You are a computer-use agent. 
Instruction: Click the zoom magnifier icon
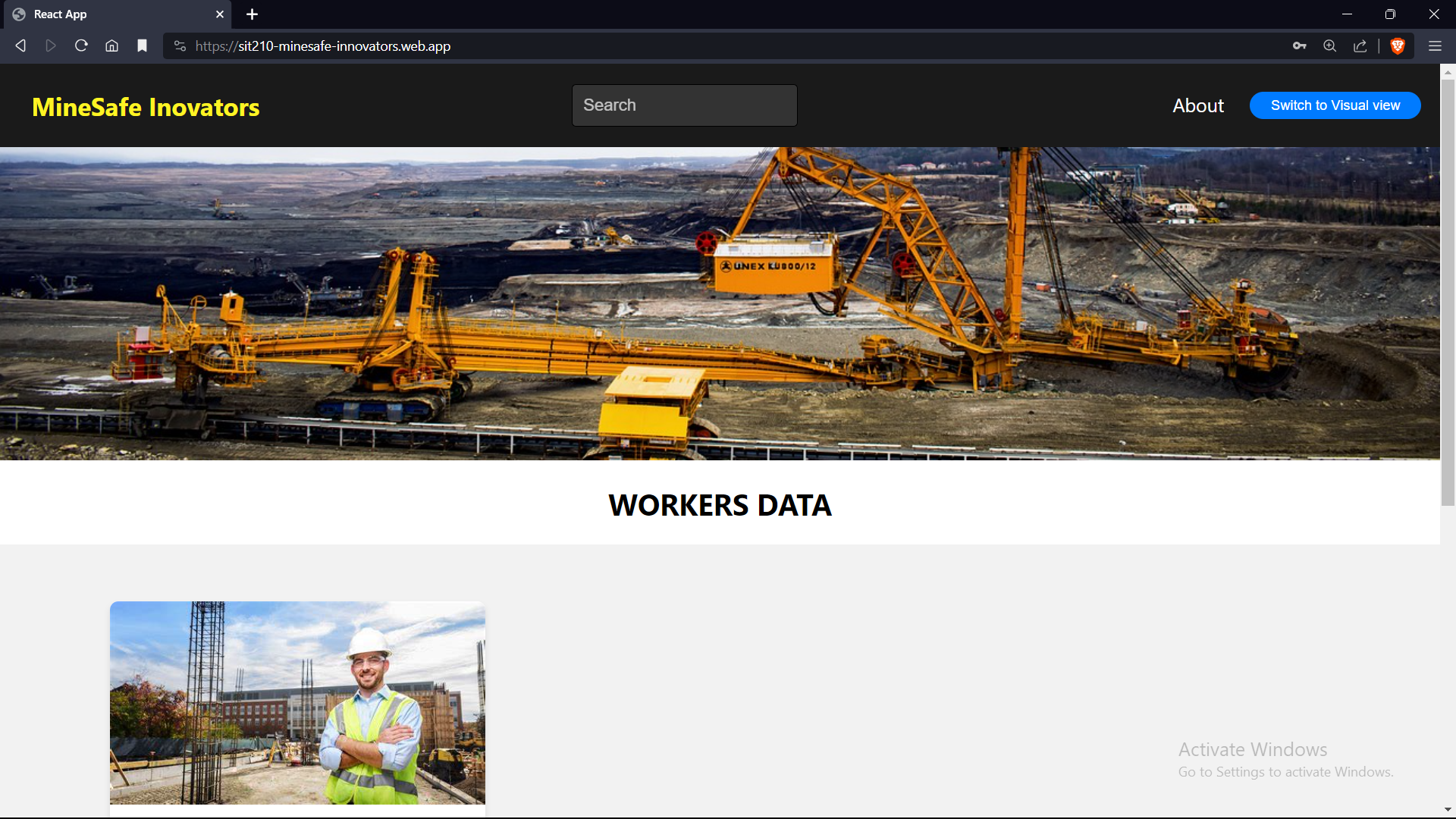(1329, 46)
